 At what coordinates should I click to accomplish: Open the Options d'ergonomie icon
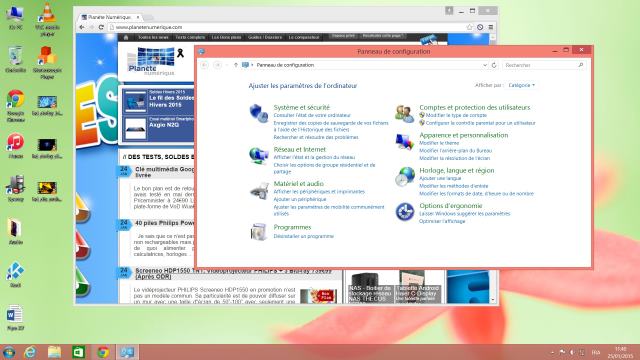click(404, 212)
